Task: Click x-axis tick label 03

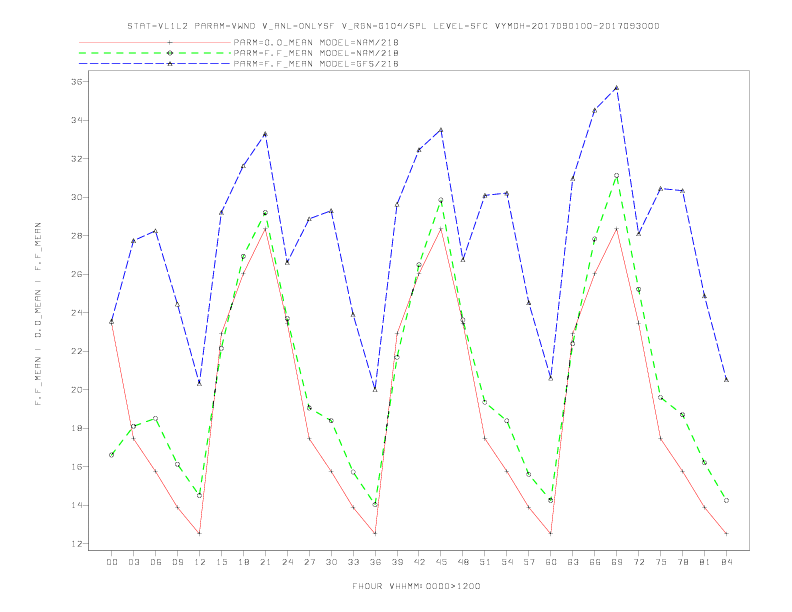Action: coord(133,562)
